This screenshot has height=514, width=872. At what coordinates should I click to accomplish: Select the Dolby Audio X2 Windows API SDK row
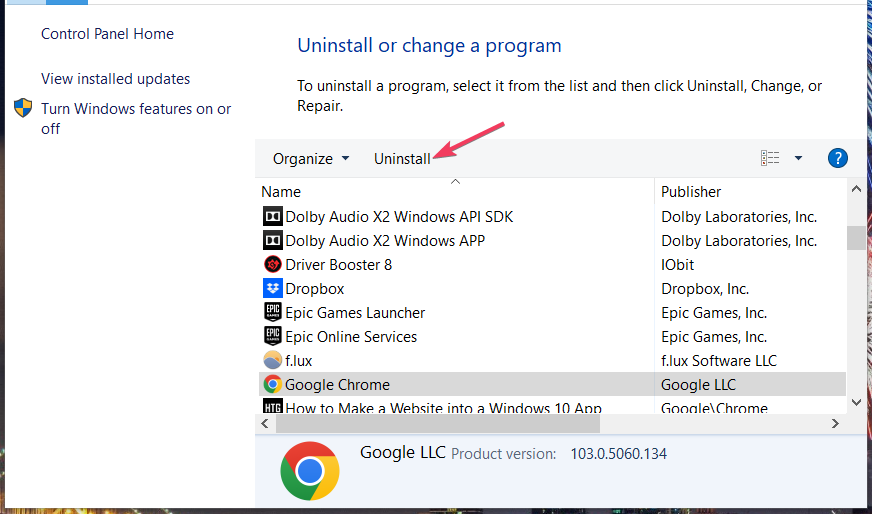552,216
